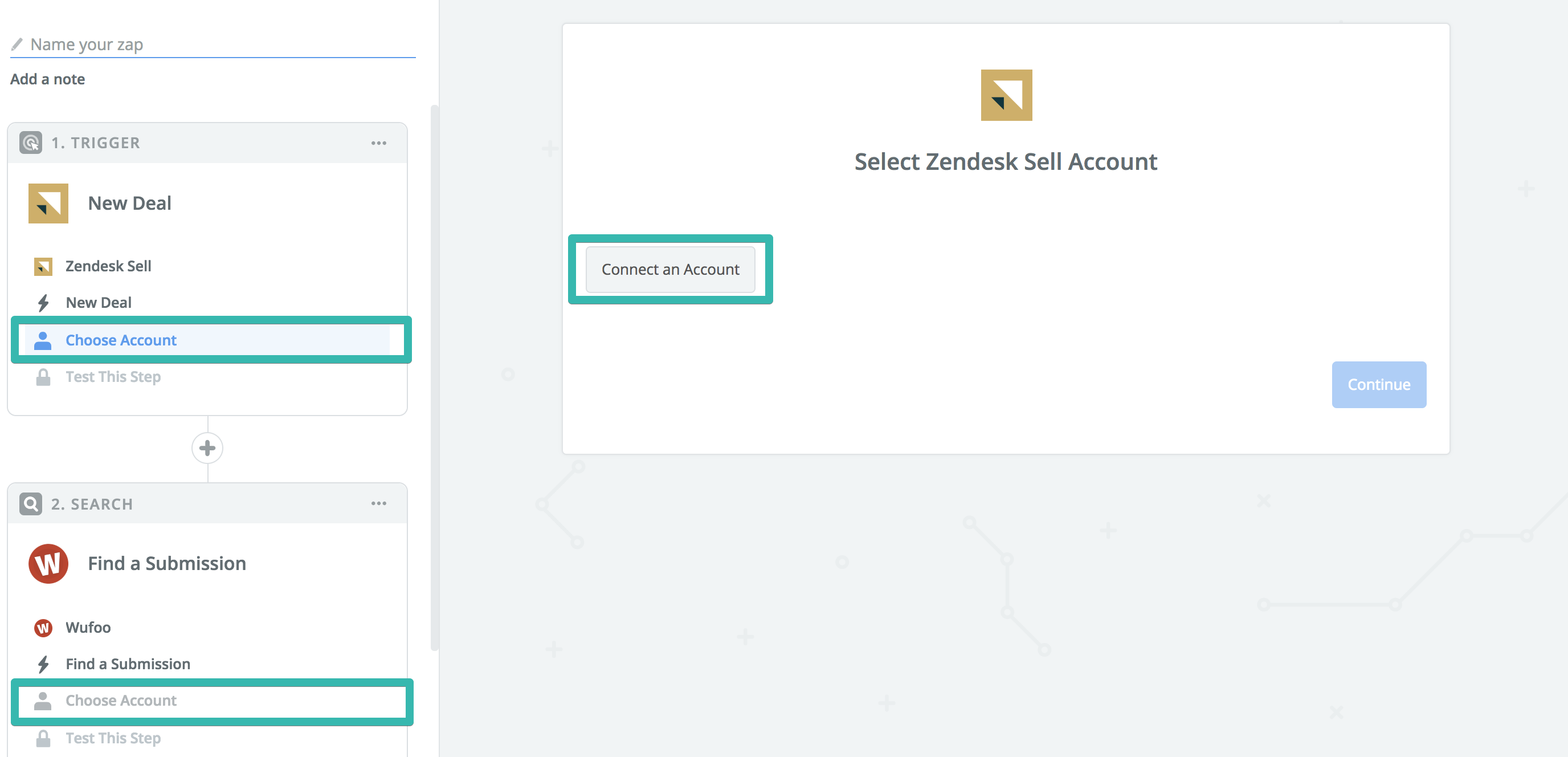Click the plus icon between steps
Image resolution: width=1568 pixels, height=757 pixels.
pyautogui.click(x=207, y=448)
